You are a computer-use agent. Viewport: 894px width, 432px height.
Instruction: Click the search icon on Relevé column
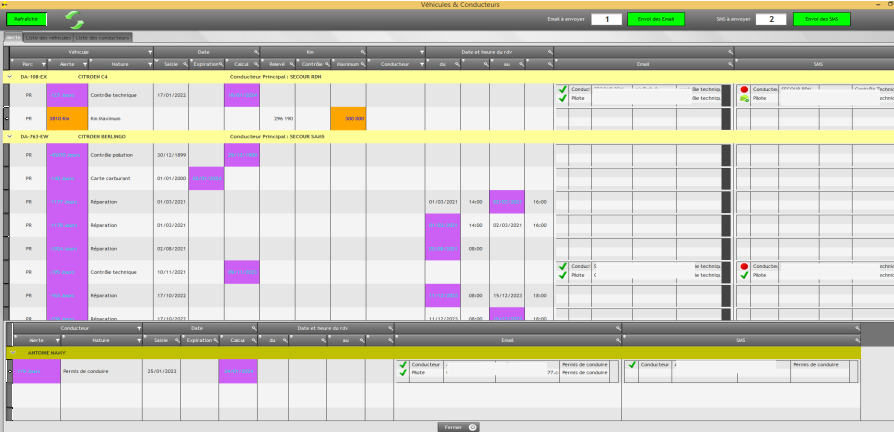pyautogui.click(x=291, y=64)
